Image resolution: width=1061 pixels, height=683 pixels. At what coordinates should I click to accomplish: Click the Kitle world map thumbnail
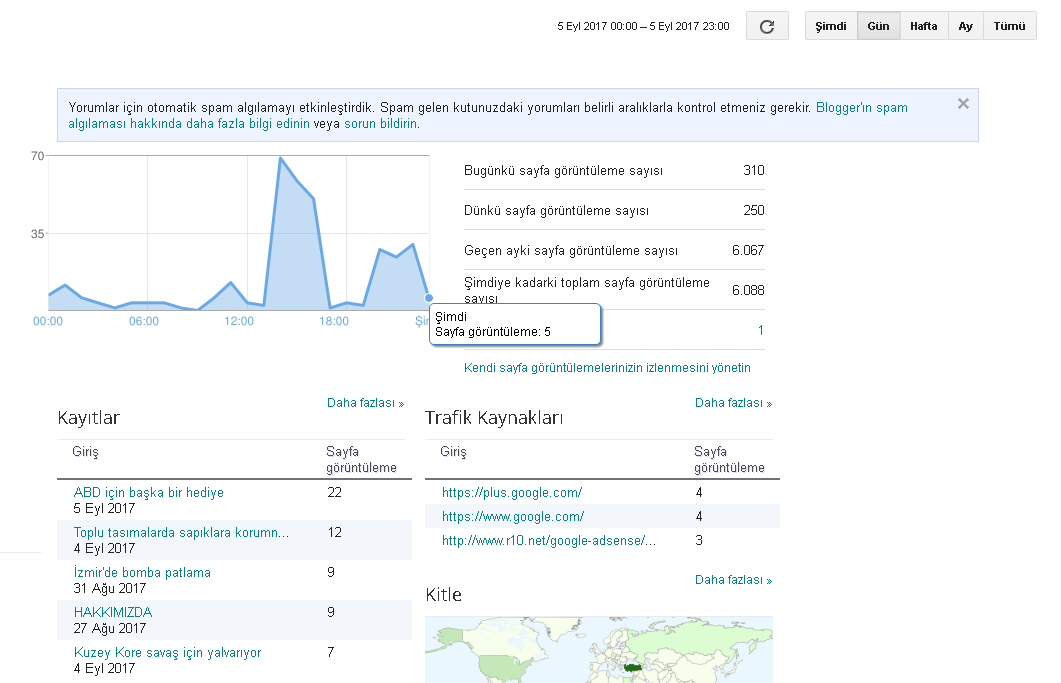pos(599,649)
